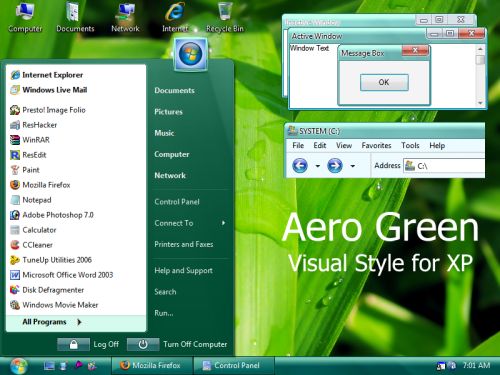Open the Recycle Bin
Viewport: 500px width, 375px height.
pos(225,17)
